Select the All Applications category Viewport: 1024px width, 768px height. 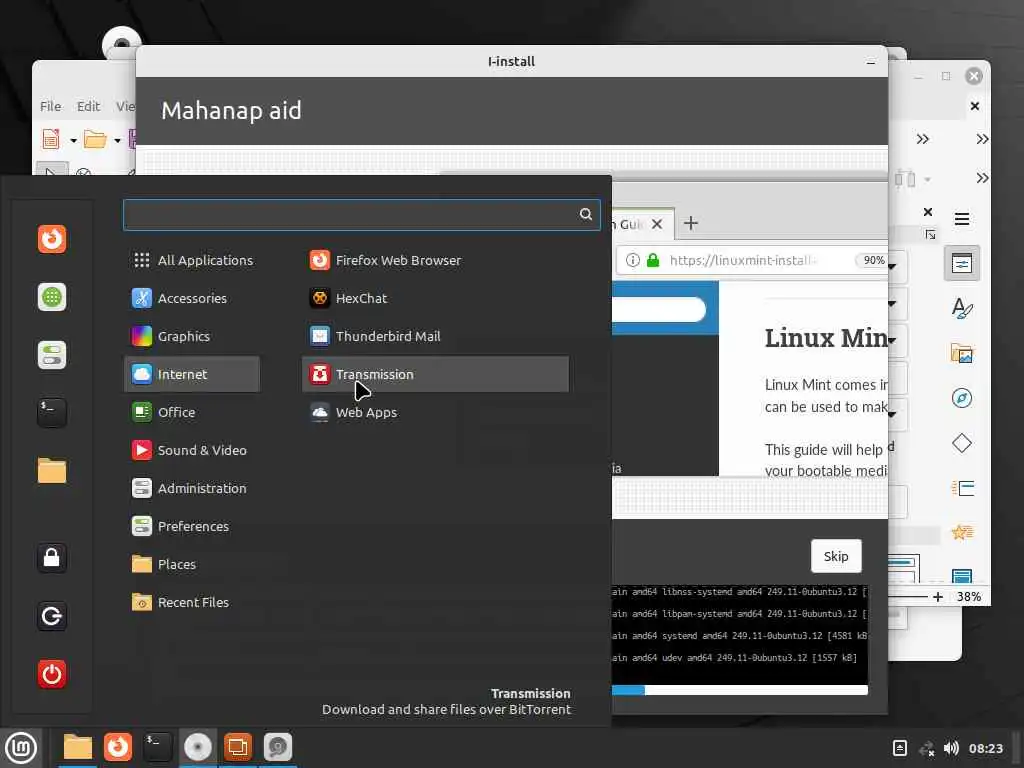(192, 261)
